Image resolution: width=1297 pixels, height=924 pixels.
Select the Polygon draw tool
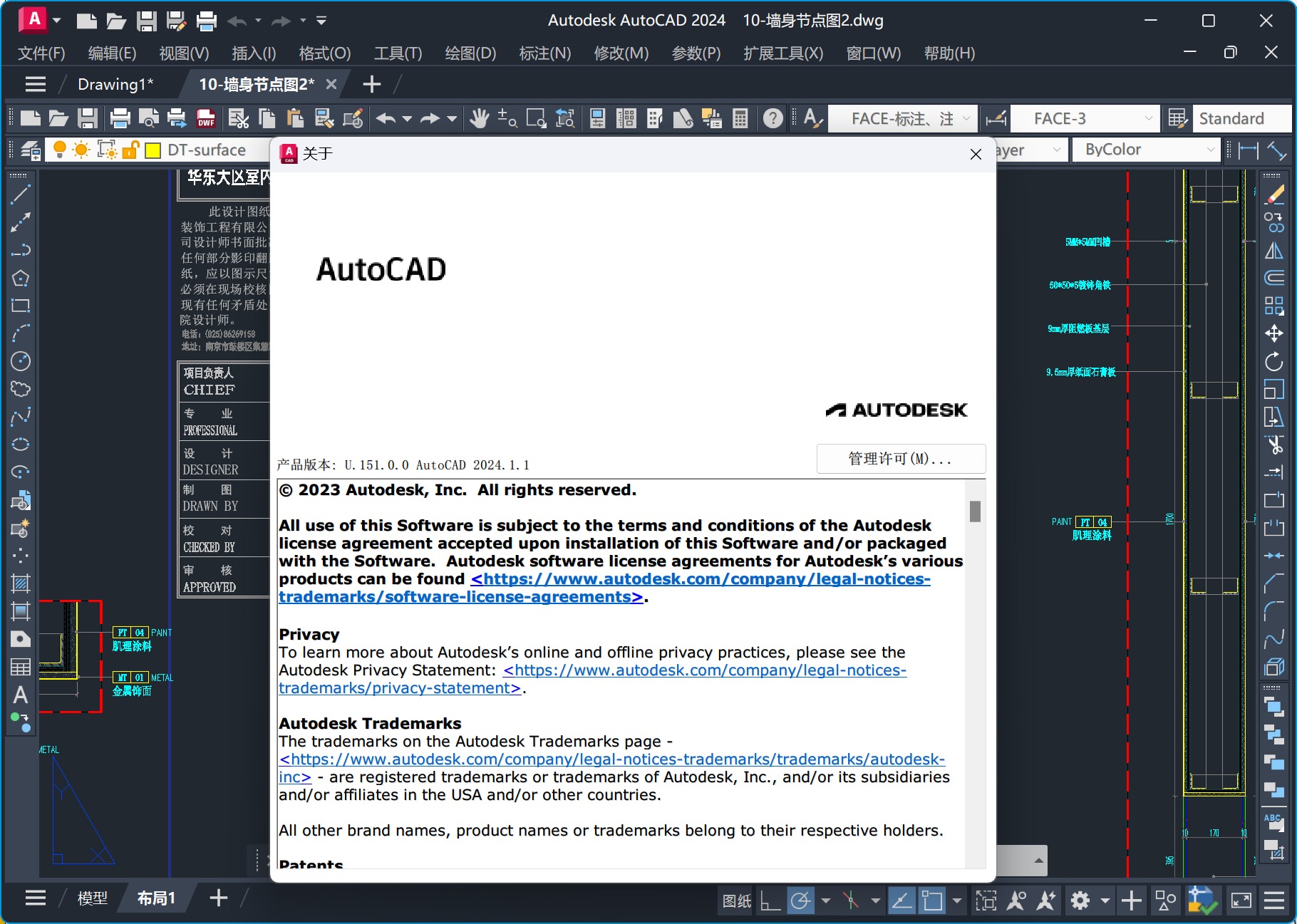21,278
